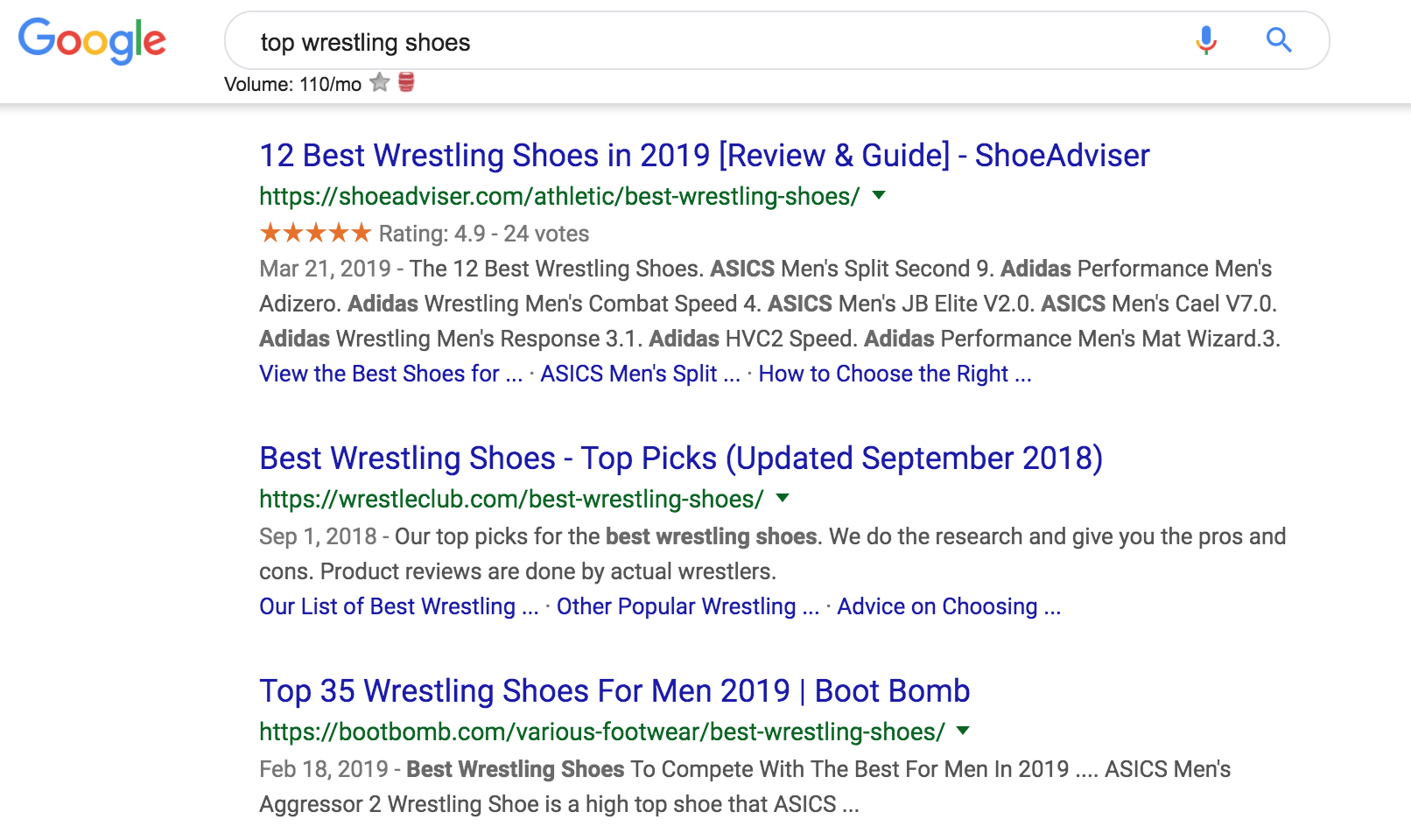Click the shoeadviser.com green URL text
1411x840 pixels.
click(x=559, y=196)
